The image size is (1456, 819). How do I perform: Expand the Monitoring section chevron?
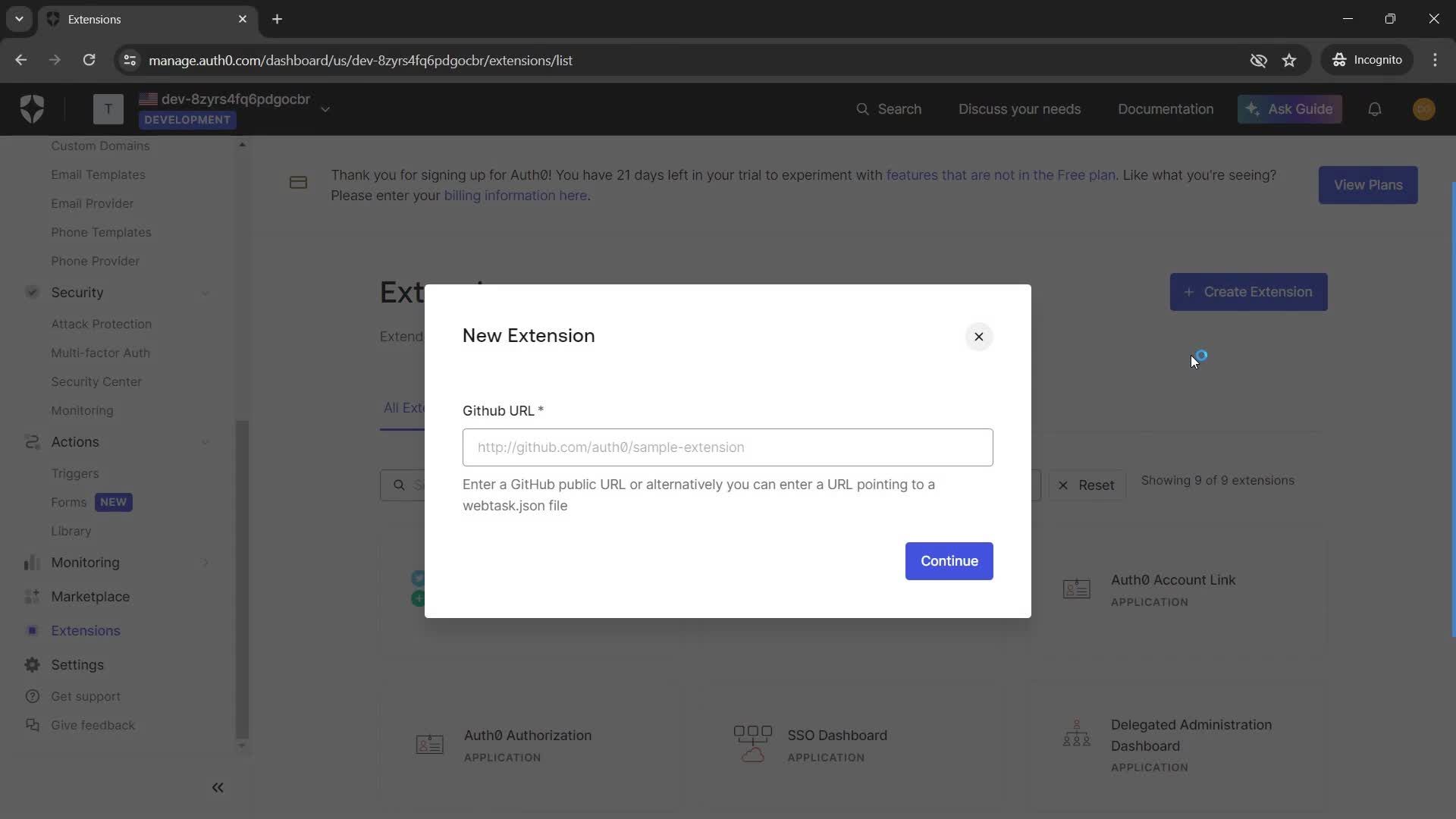point(205,563)
